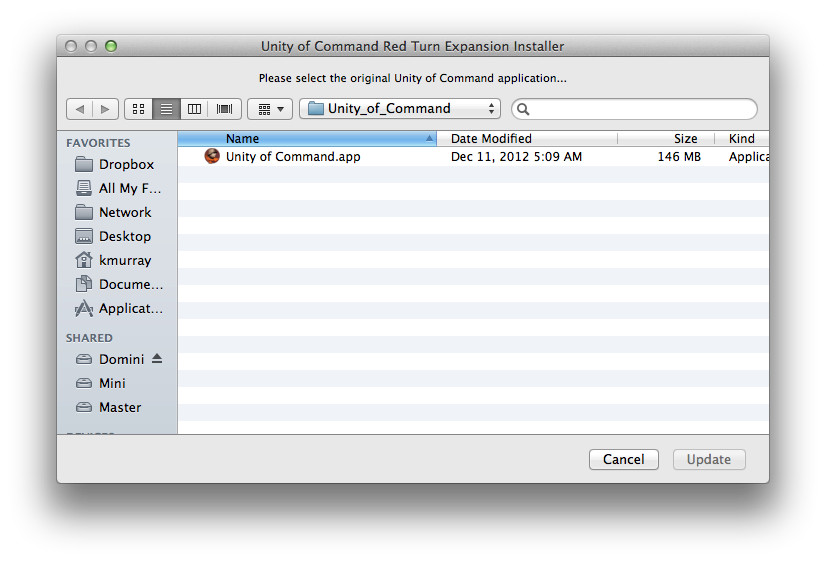Click the SHARED section header
Screen dimensions: 826x562
tap(89, 338)
